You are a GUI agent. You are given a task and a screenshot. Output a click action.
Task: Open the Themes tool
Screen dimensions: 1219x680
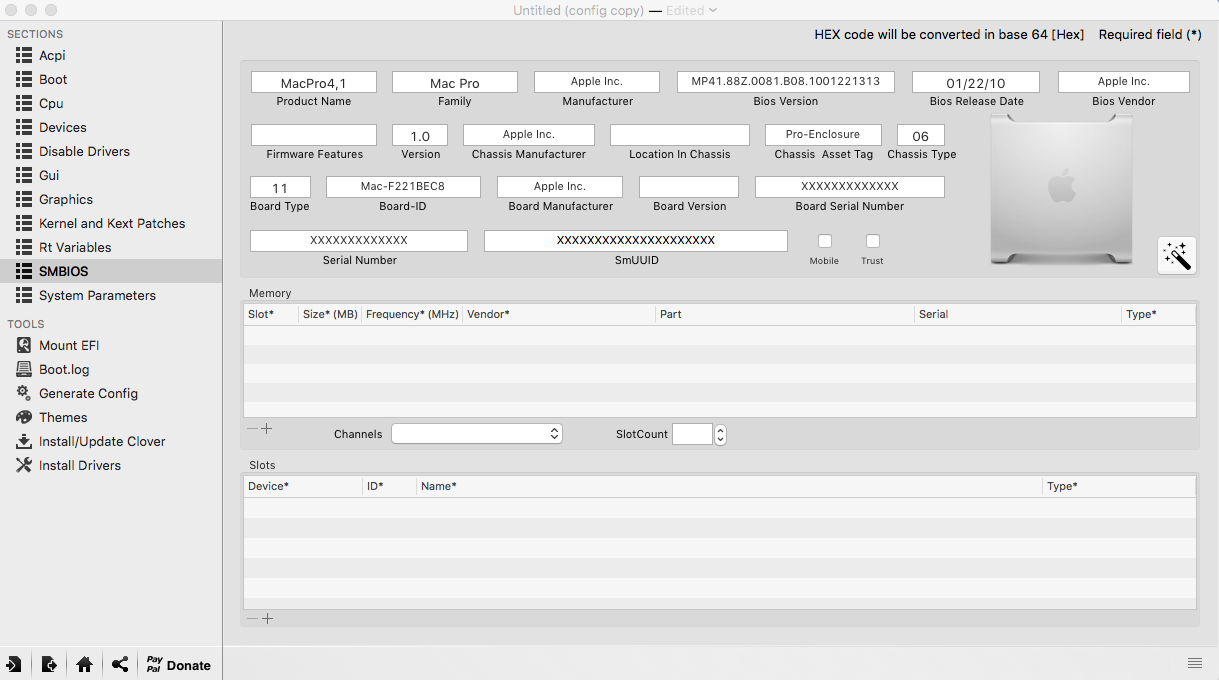pyautogui.click(x=110, y=417)
